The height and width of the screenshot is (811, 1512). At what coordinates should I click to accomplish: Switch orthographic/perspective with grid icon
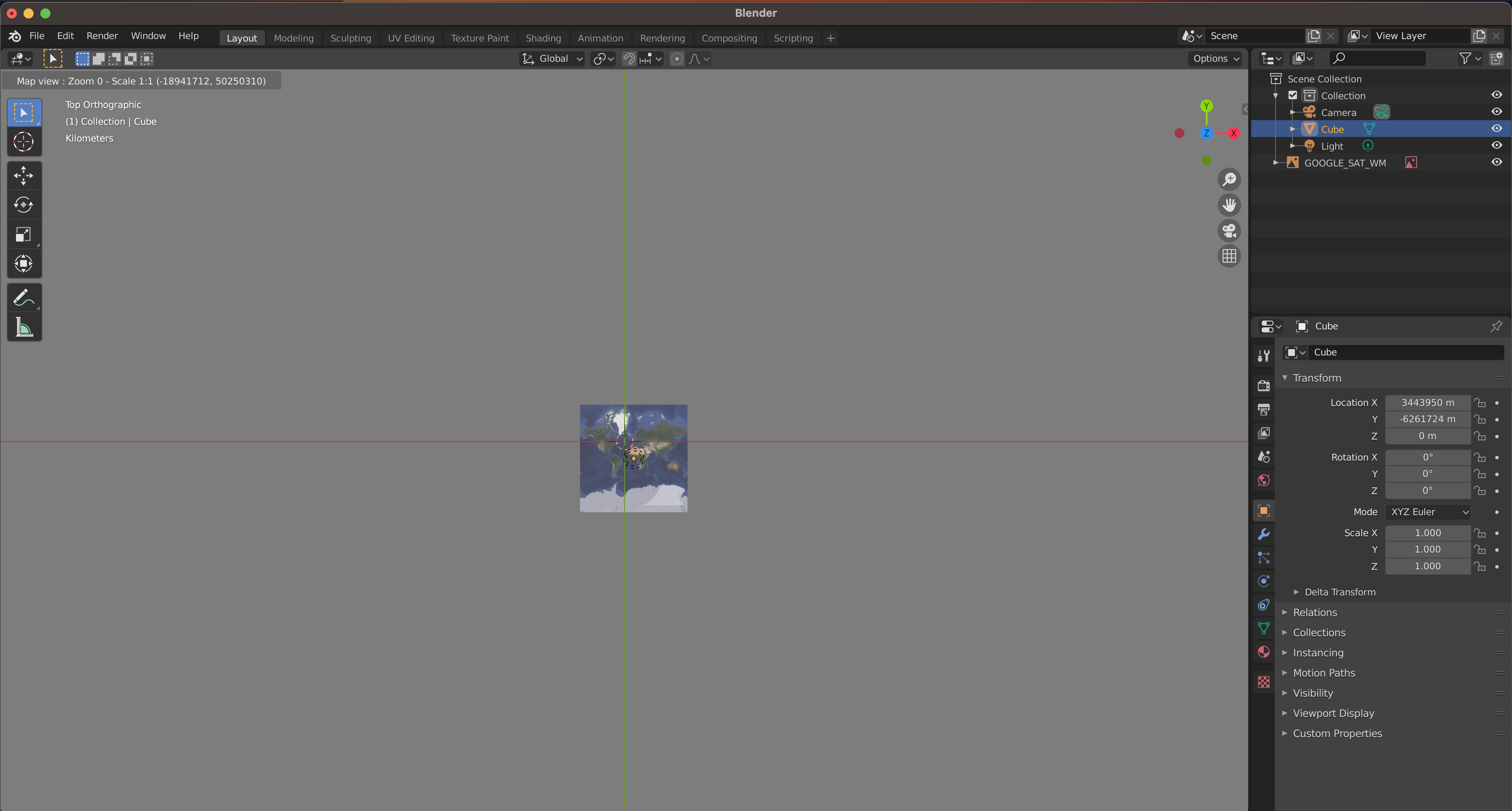click(x=1229, y=256)
